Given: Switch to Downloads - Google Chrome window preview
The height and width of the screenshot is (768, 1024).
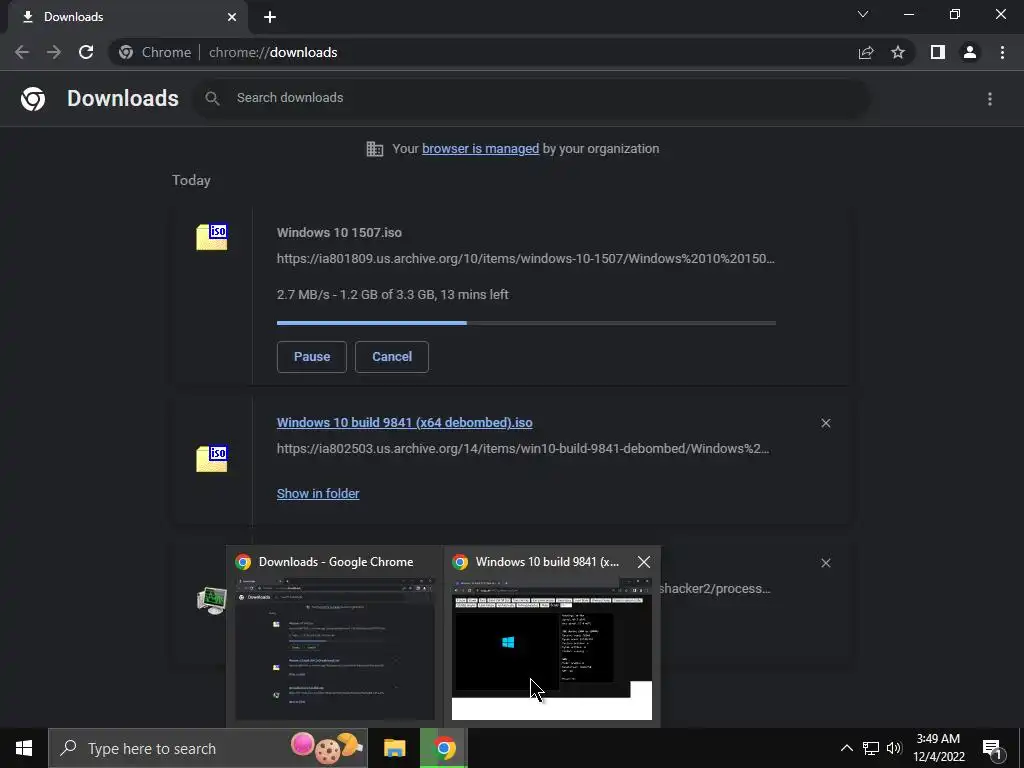Looking at the screenshot, I should pyautogui.click(x=334, y=637).
